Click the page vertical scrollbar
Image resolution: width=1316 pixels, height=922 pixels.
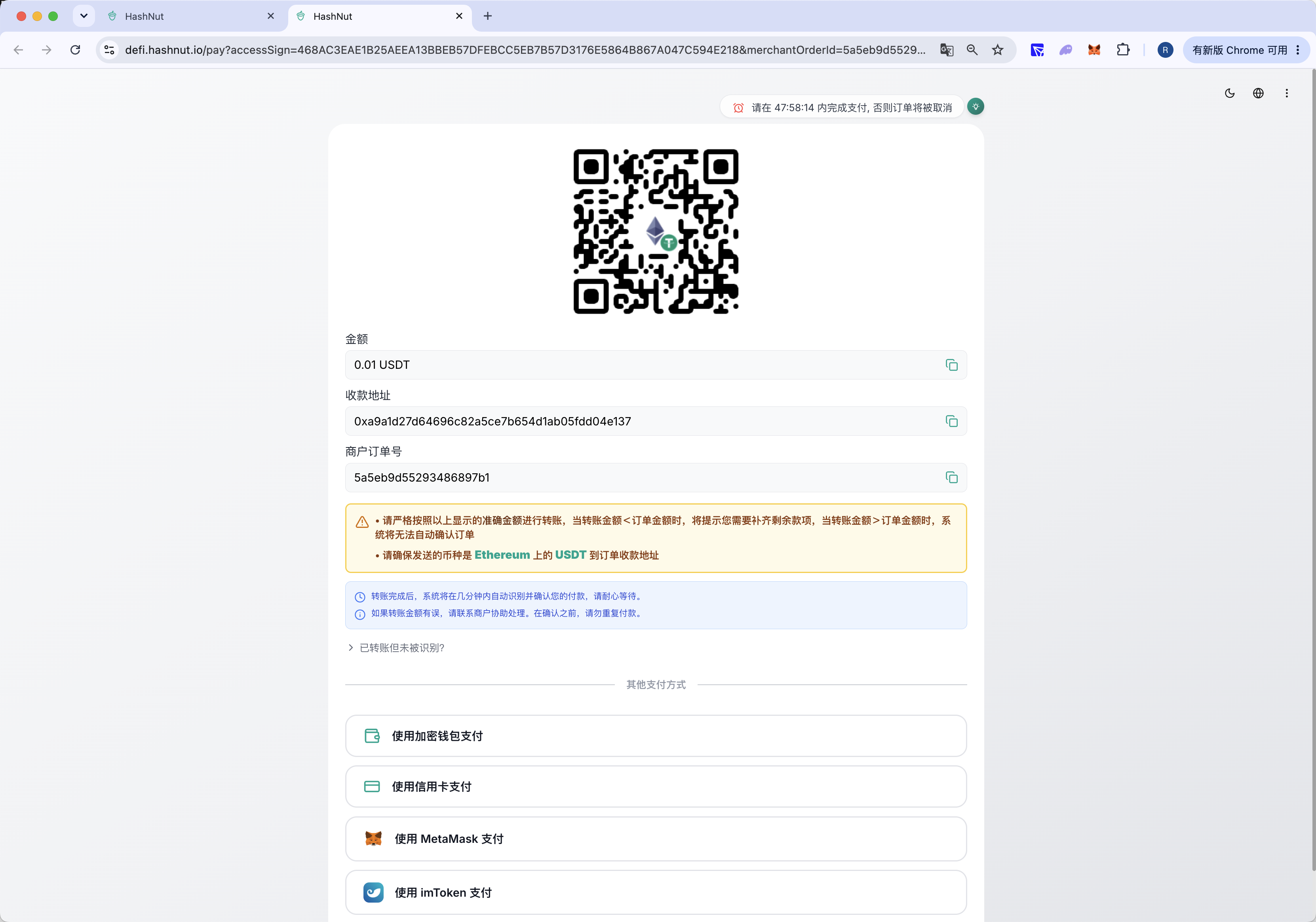[1313, 470]
